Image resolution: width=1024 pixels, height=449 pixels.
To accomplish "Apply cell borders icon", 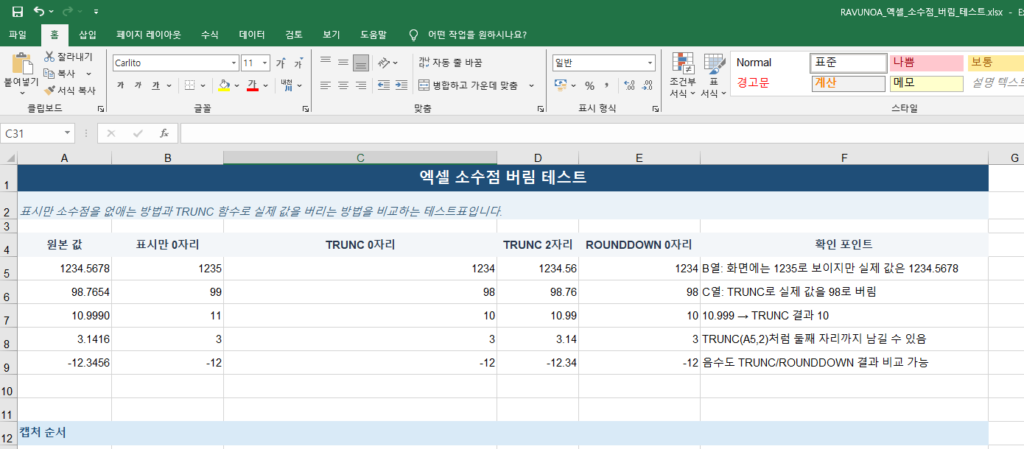I will click(x=189, y=85).
